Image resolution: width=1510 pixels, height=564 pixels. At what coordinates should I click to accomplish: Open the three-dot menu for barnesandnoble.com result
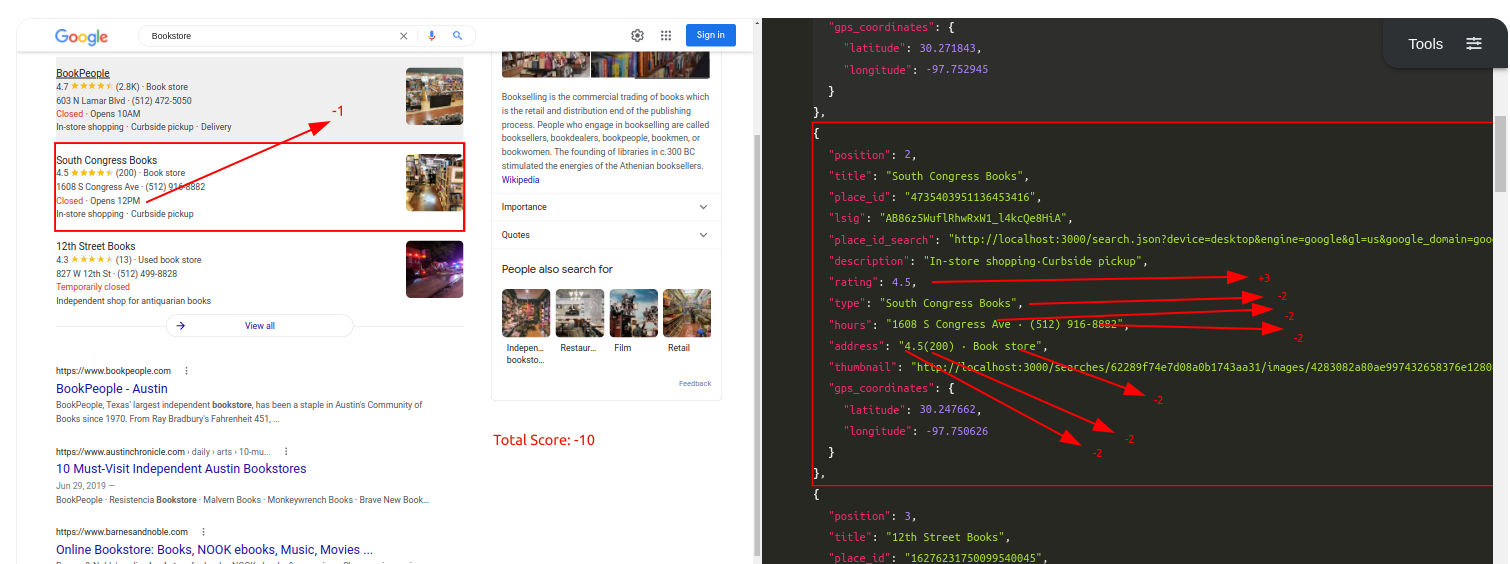203,532
